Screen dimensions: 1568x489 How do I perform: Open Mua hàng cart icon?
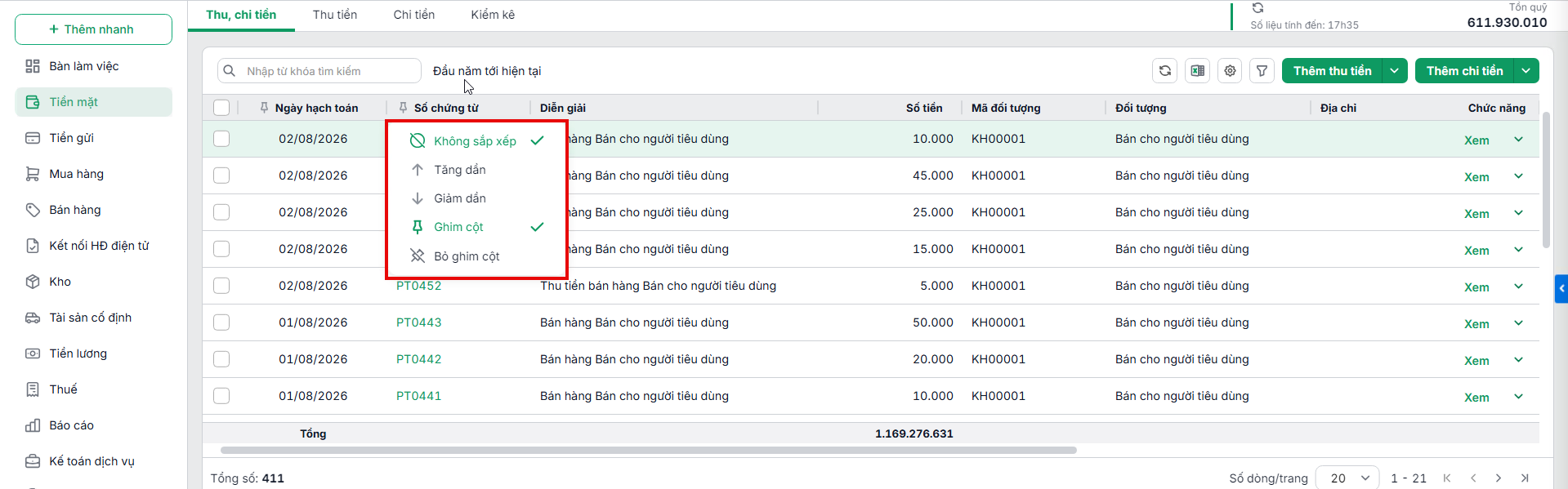point(33,174)
